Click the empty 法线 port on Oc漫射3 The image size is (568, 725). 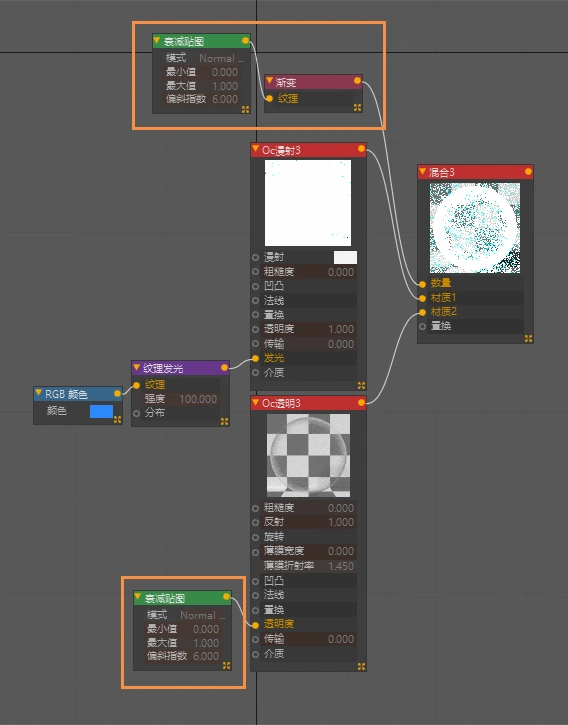[255, 301]
